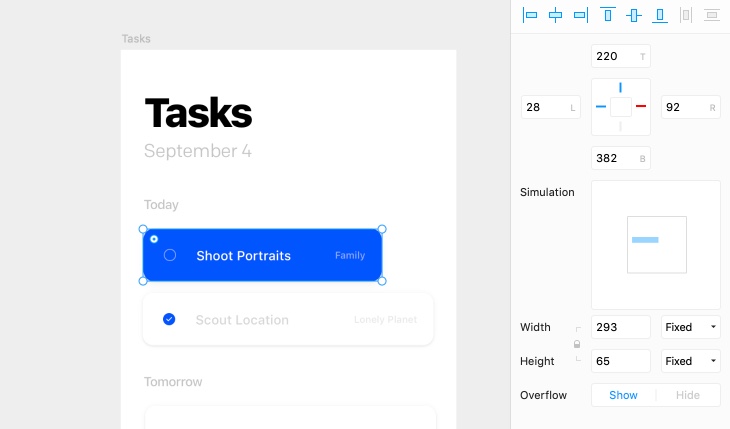Click distribute horizontal spacing icon
Image resolution: width=730 pixels, height=429 pixels.
[686, 15]
